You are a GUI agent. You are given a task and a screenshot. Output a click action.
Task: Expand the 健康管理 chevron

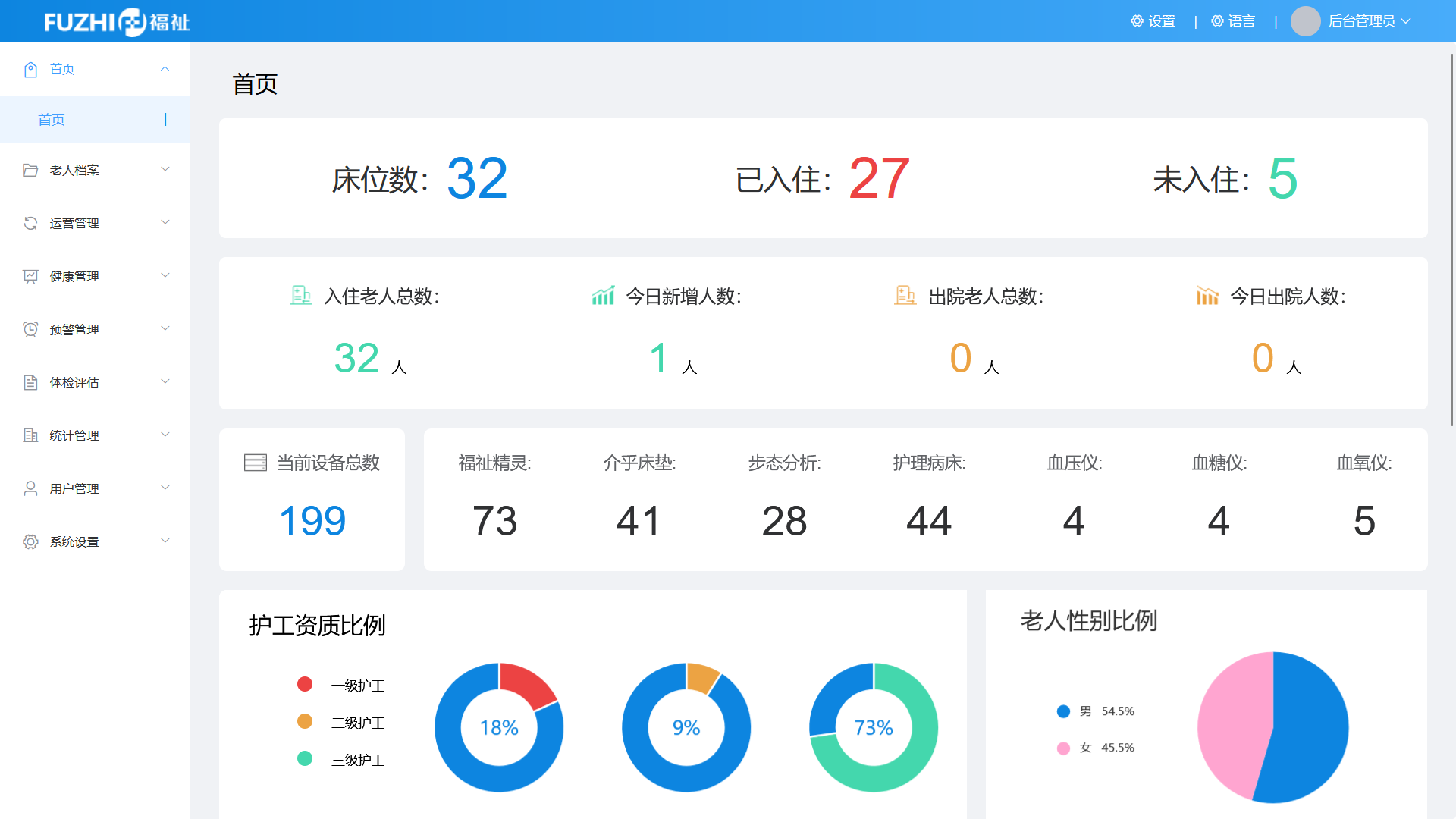point(165,275)
